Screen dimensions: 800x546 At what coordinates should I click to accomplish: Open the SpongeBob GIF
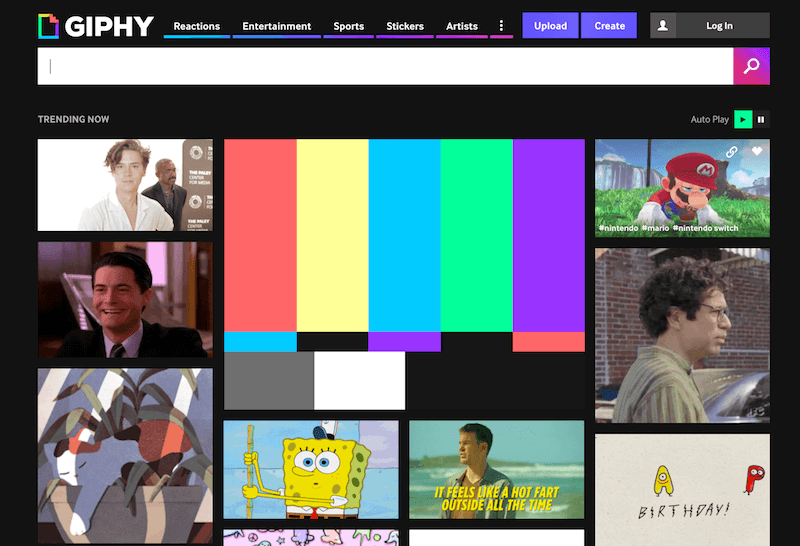311,469
